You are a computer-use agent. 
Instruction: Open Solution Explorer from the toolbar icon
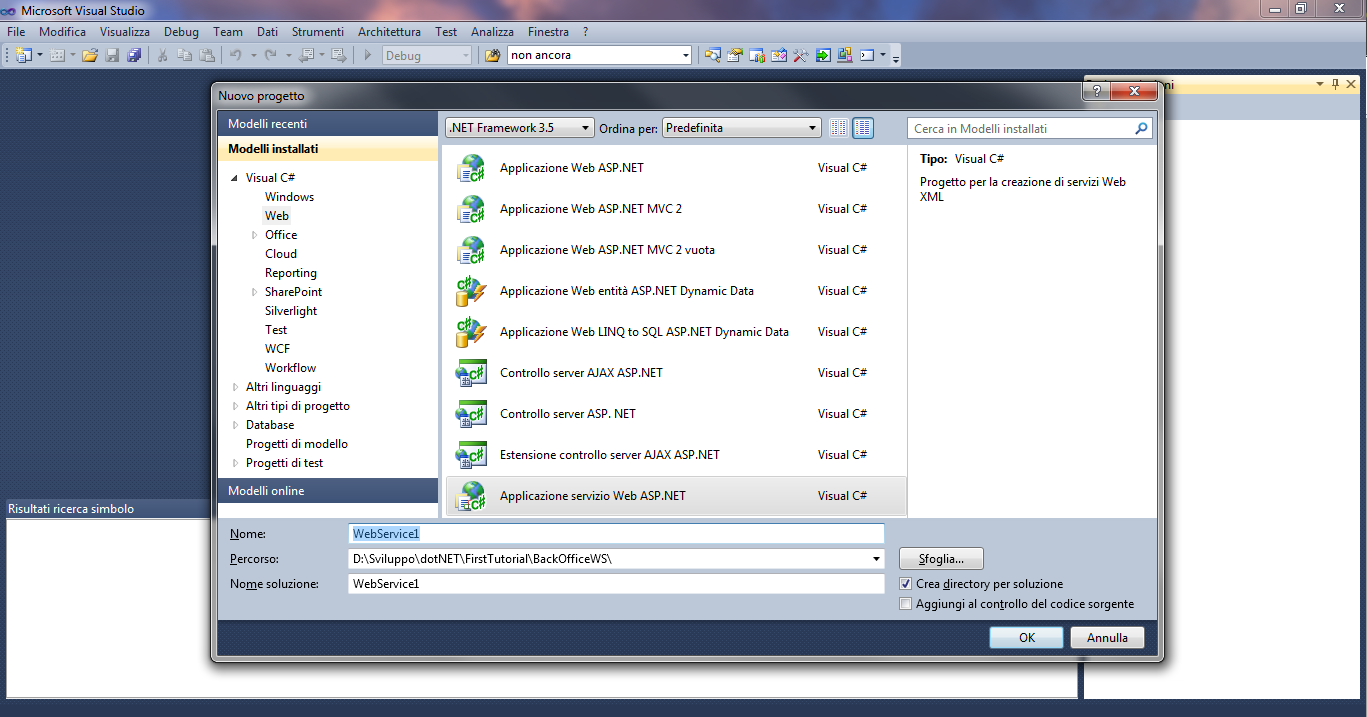712,55
